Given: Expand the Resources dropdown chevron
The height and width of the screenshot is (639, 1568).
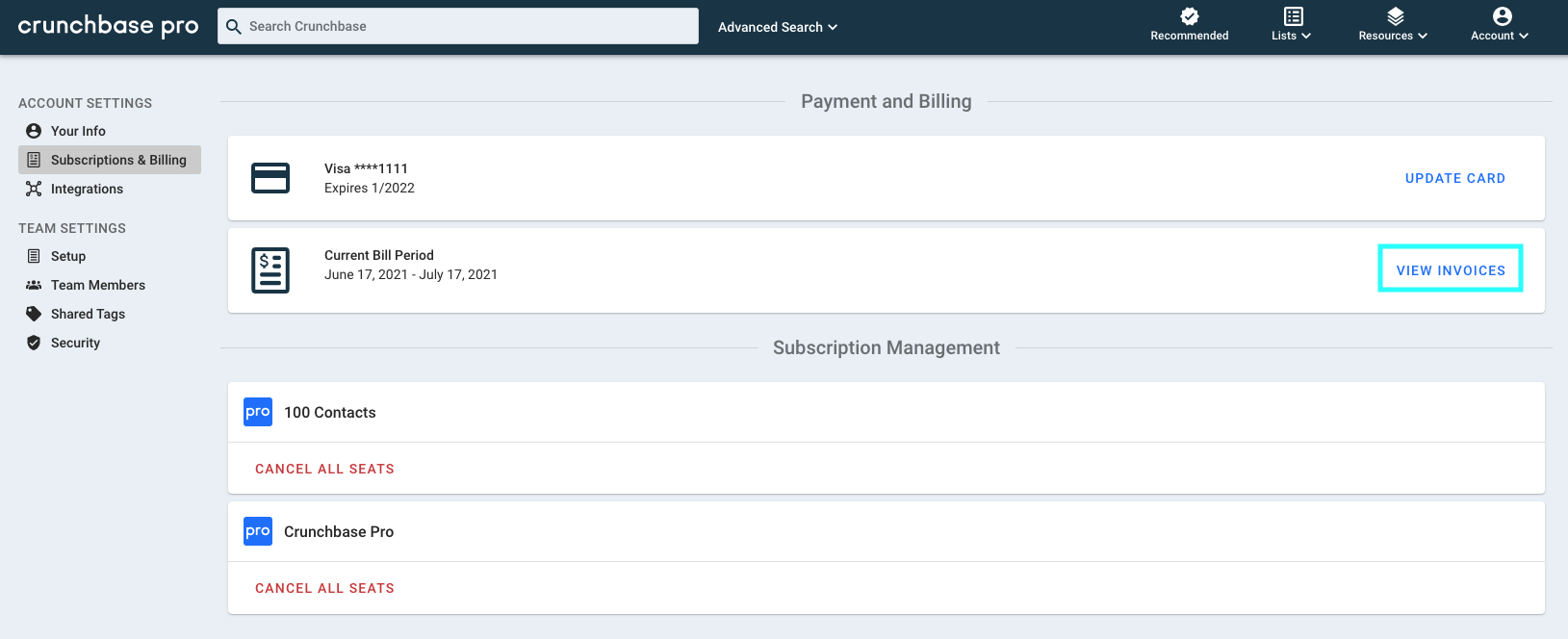Looking at the screenshot, I should point(1423,36).
